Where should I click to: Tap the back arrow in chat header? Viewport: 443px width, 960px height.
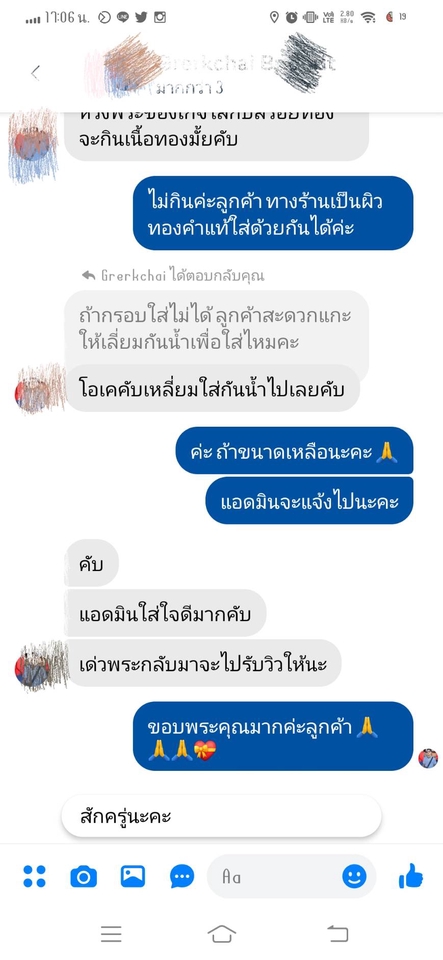pyautogui.click(x=35, y=73)
